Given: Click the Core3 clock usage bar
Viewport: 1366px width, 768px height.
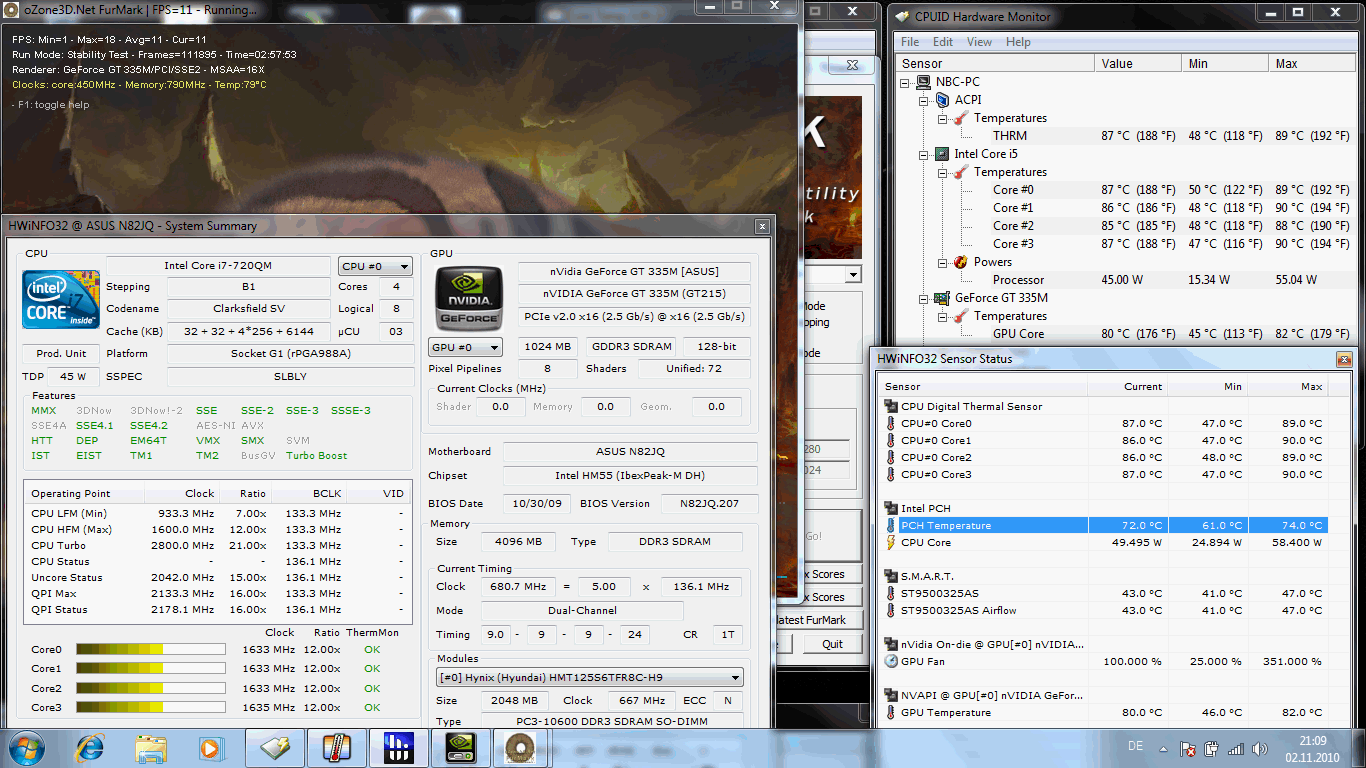Looking at the screenshot, I should (151, 707).
